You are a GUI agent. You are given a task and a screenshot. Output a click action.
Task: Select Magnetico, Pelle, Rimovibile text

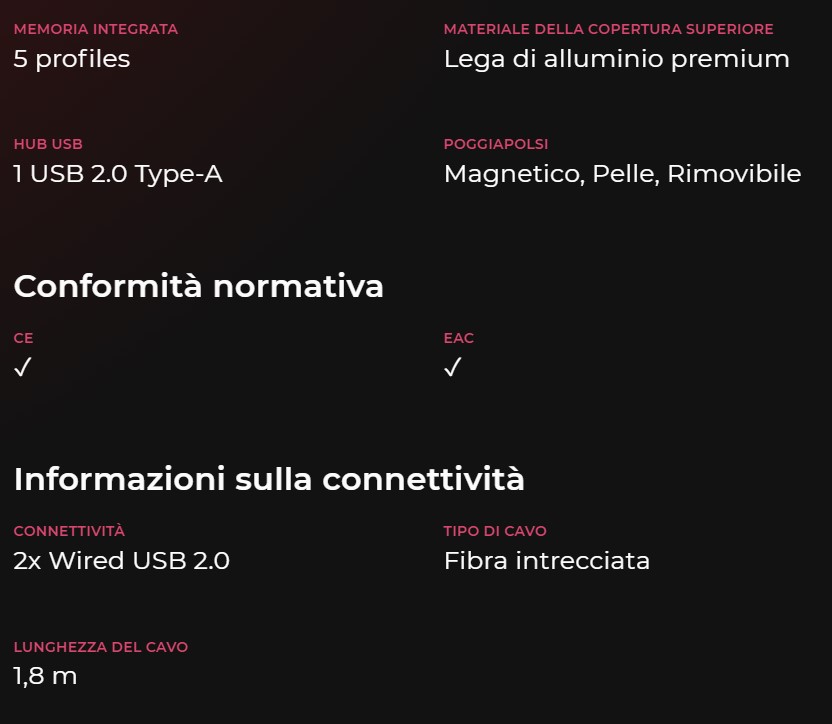tap(622, 174)
